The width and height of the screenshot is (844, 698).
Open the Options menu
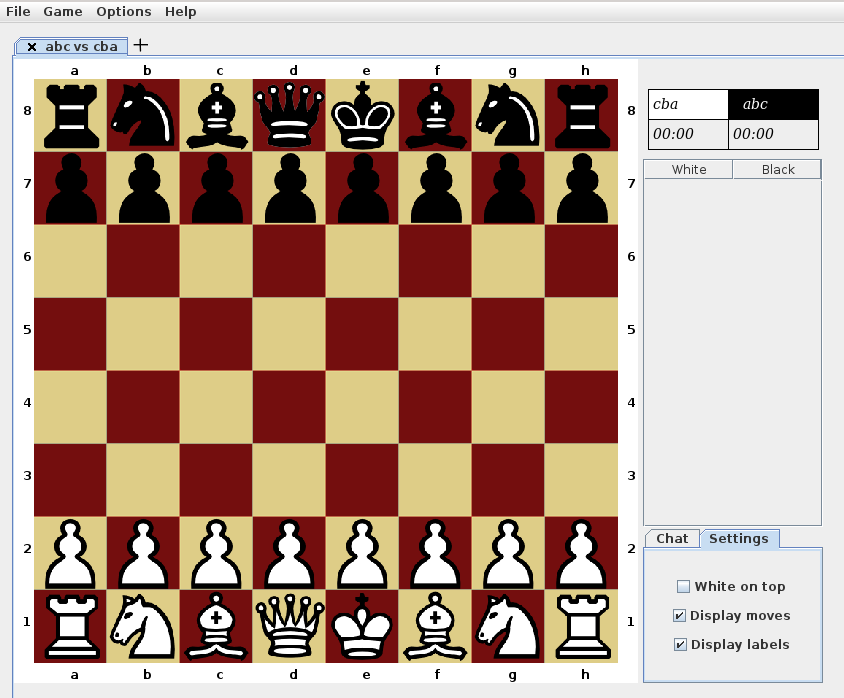coord(123,11)
